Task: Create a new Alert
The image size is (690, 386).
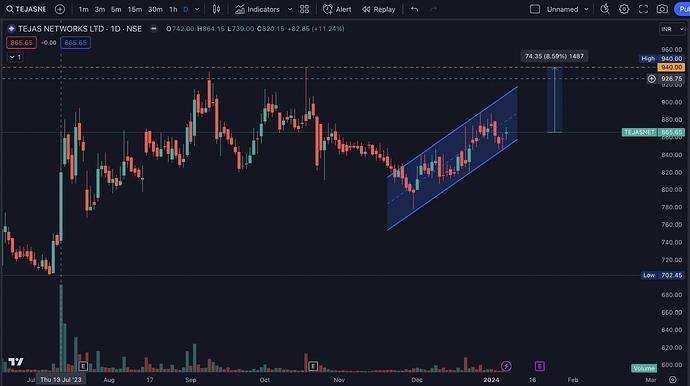Action: coord(337,9)
